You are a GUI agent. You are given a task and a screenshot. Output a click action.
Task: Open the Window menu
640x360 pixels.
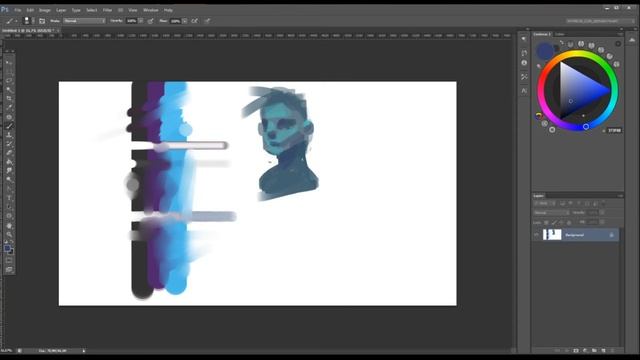pos(151,10)
